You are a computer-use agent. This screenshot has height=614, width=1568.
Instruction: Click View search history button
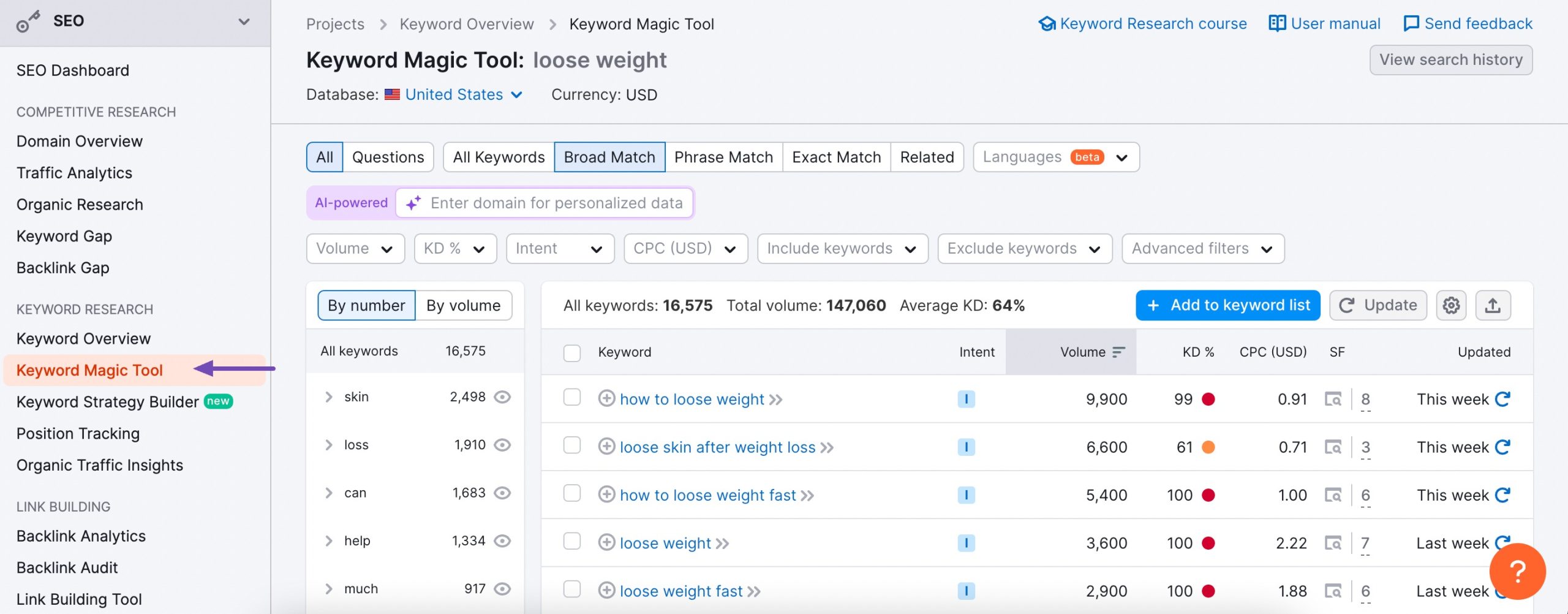(x=1450, y=59)
